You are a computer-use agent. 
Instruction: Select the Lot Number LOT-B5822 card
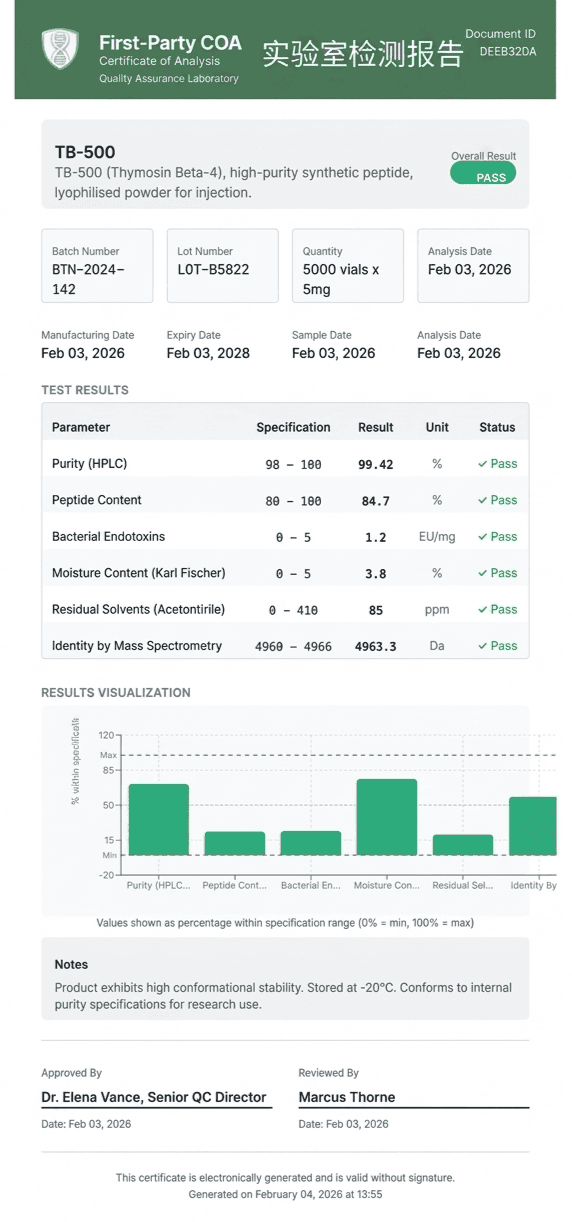222,266
